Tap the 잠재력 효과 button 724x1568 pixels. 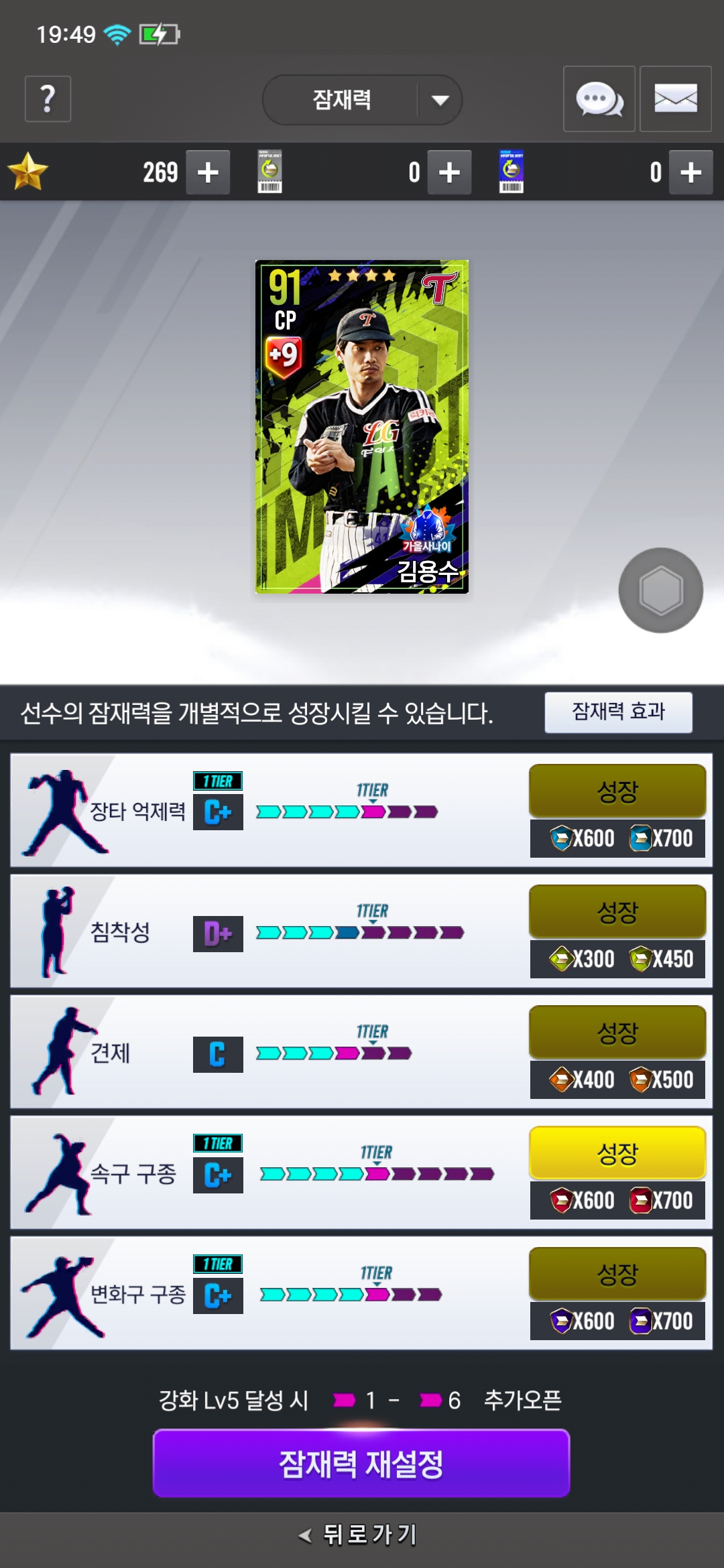click(x=618, y=712)
